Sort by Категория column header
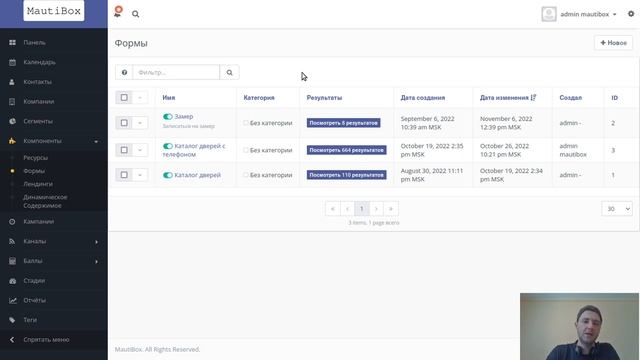This screenshot has width=640, height=360. click(259, 98)
